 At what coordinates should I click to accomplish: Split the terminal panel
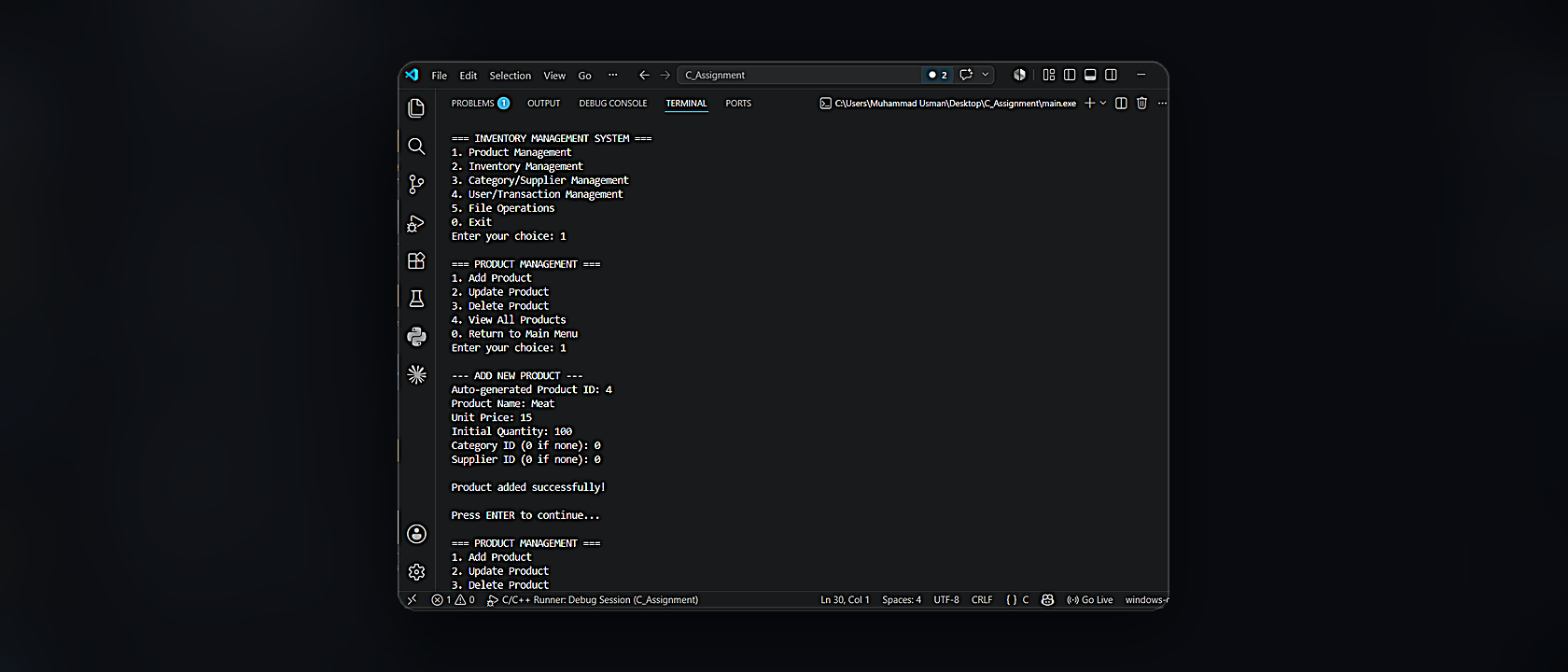tap(1121, 103)
